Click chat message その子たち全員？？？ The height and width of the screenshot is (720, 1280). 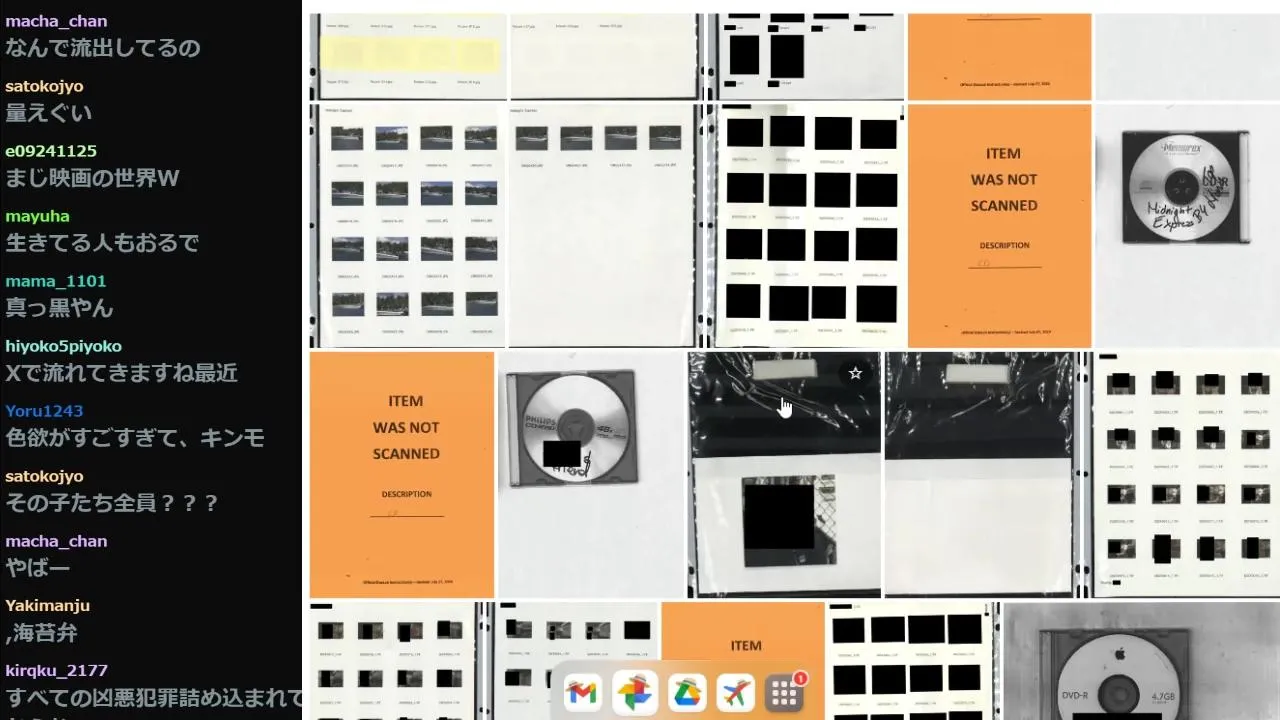point(113,503)
